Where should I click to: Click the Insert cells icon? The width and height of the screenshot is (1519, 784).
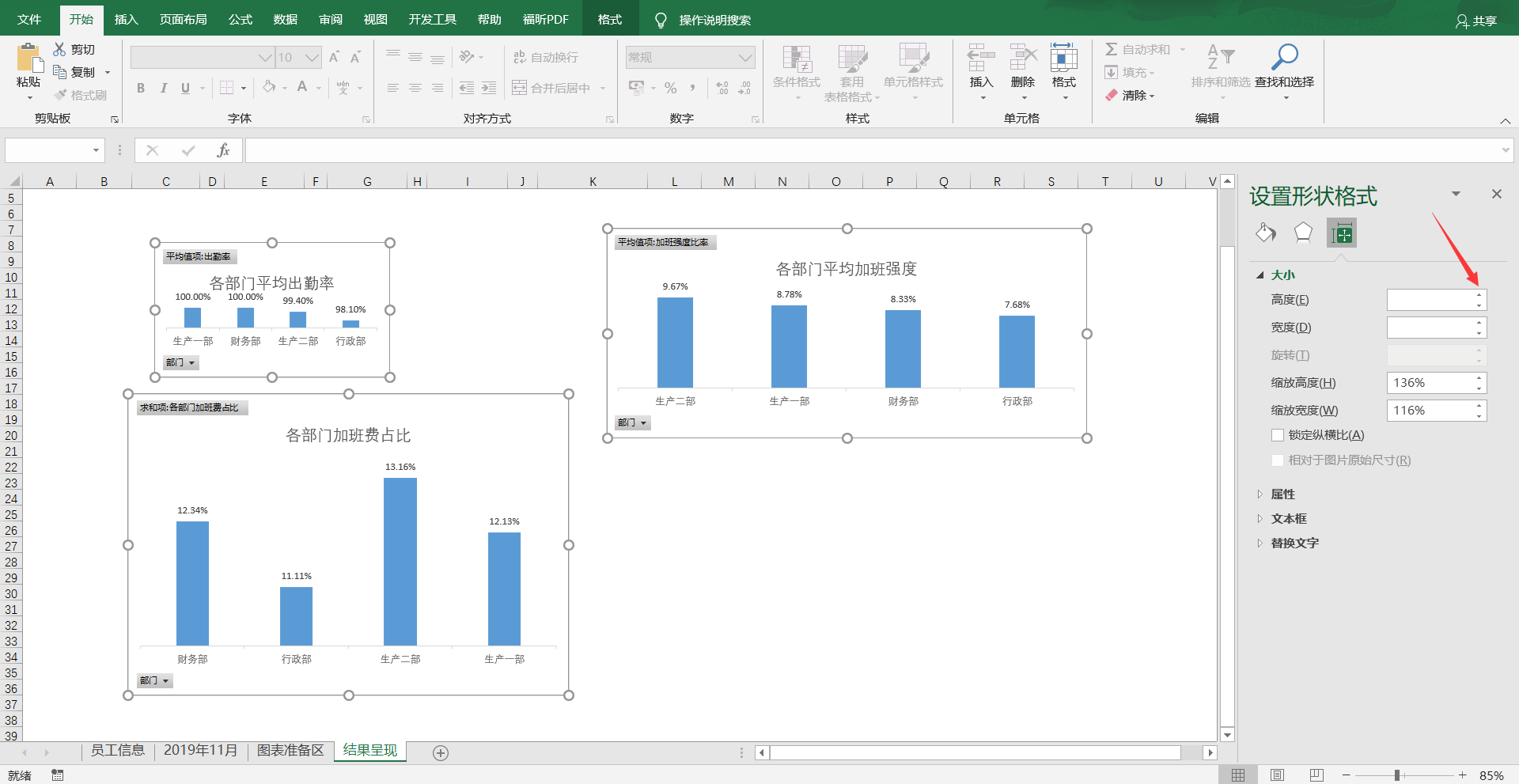tap(981, 58)
